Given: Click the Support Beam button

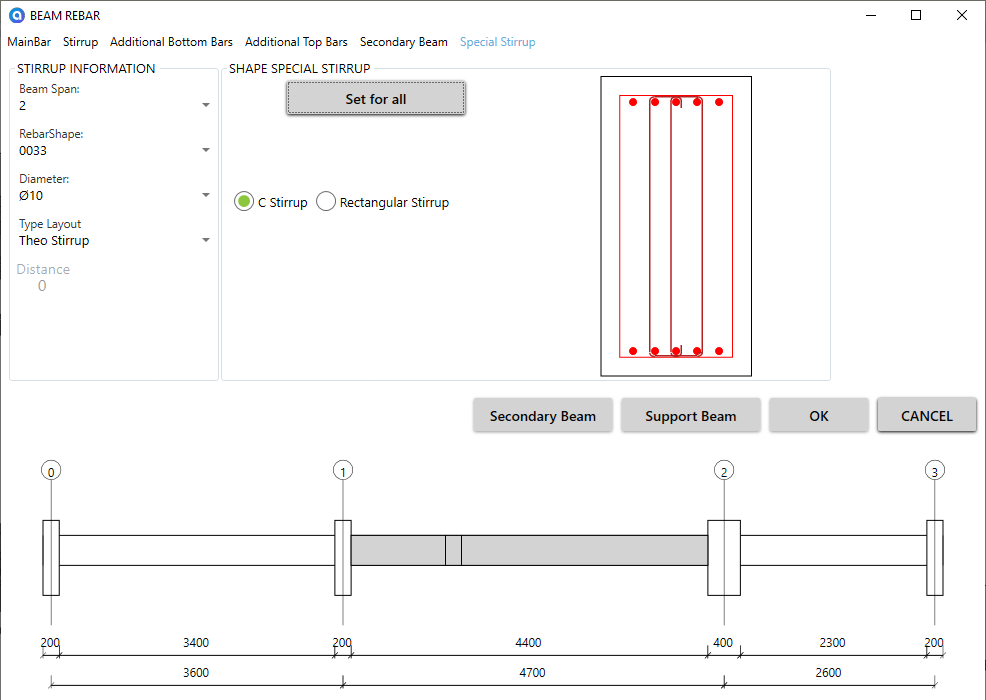Looking at the screenshot, I should point(690,416).
